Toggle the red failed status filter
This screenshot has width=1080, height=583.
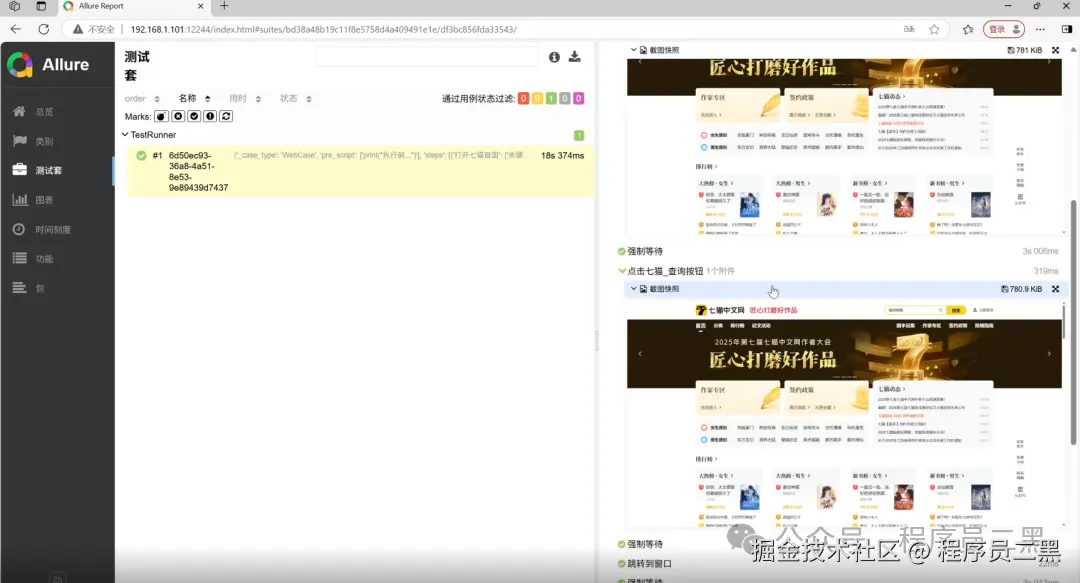(523, 99)
